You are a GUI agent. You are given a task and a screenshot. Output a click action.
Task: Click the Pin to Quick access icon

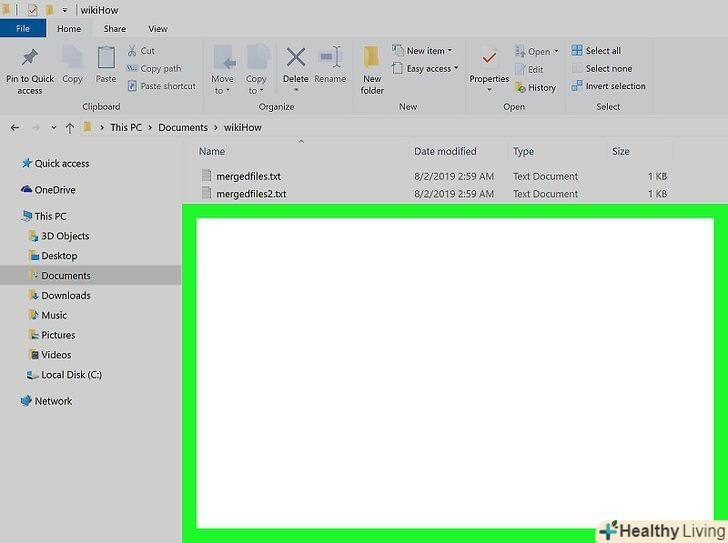pos(30,58)
